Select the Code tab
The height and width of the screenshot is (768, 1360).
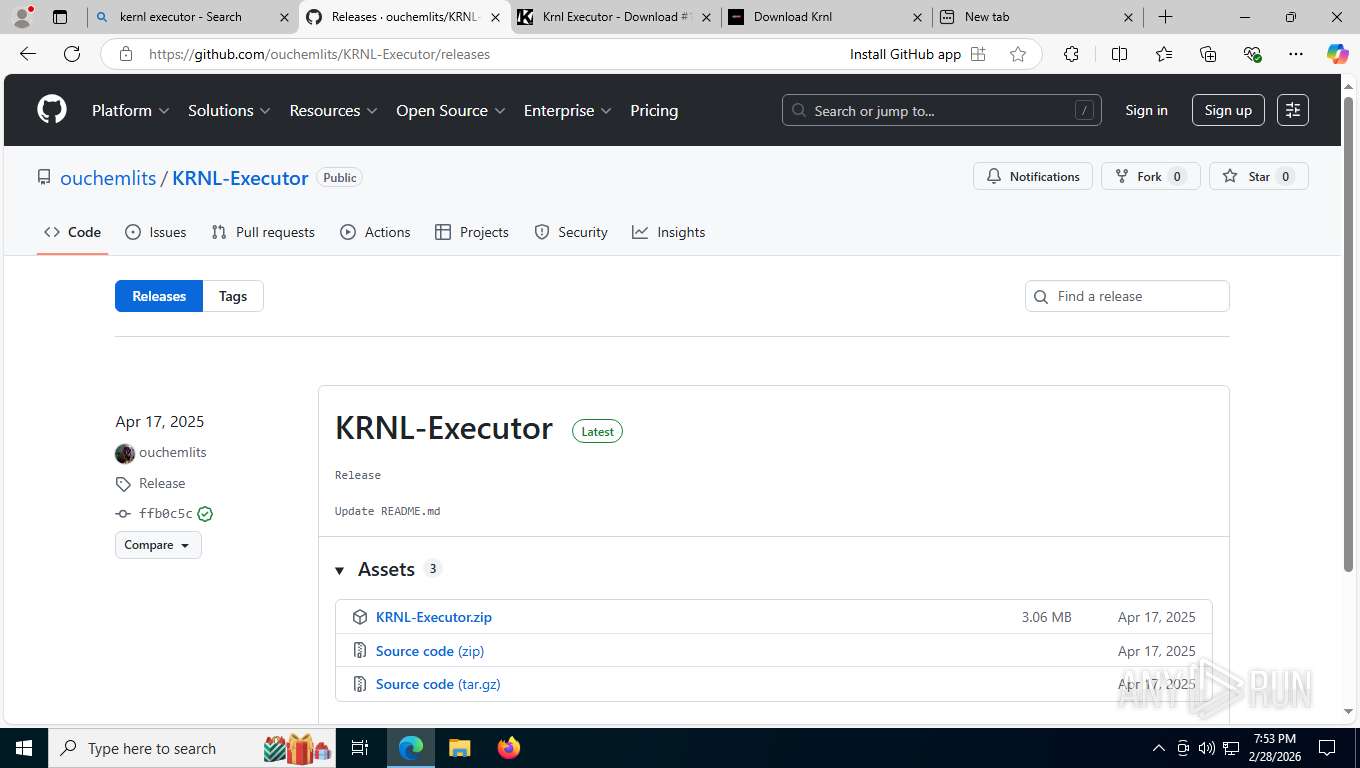coord(72,232)
